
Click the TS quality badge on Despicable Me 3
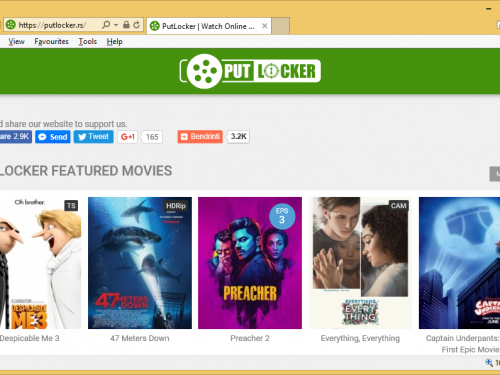click(71, 206)
